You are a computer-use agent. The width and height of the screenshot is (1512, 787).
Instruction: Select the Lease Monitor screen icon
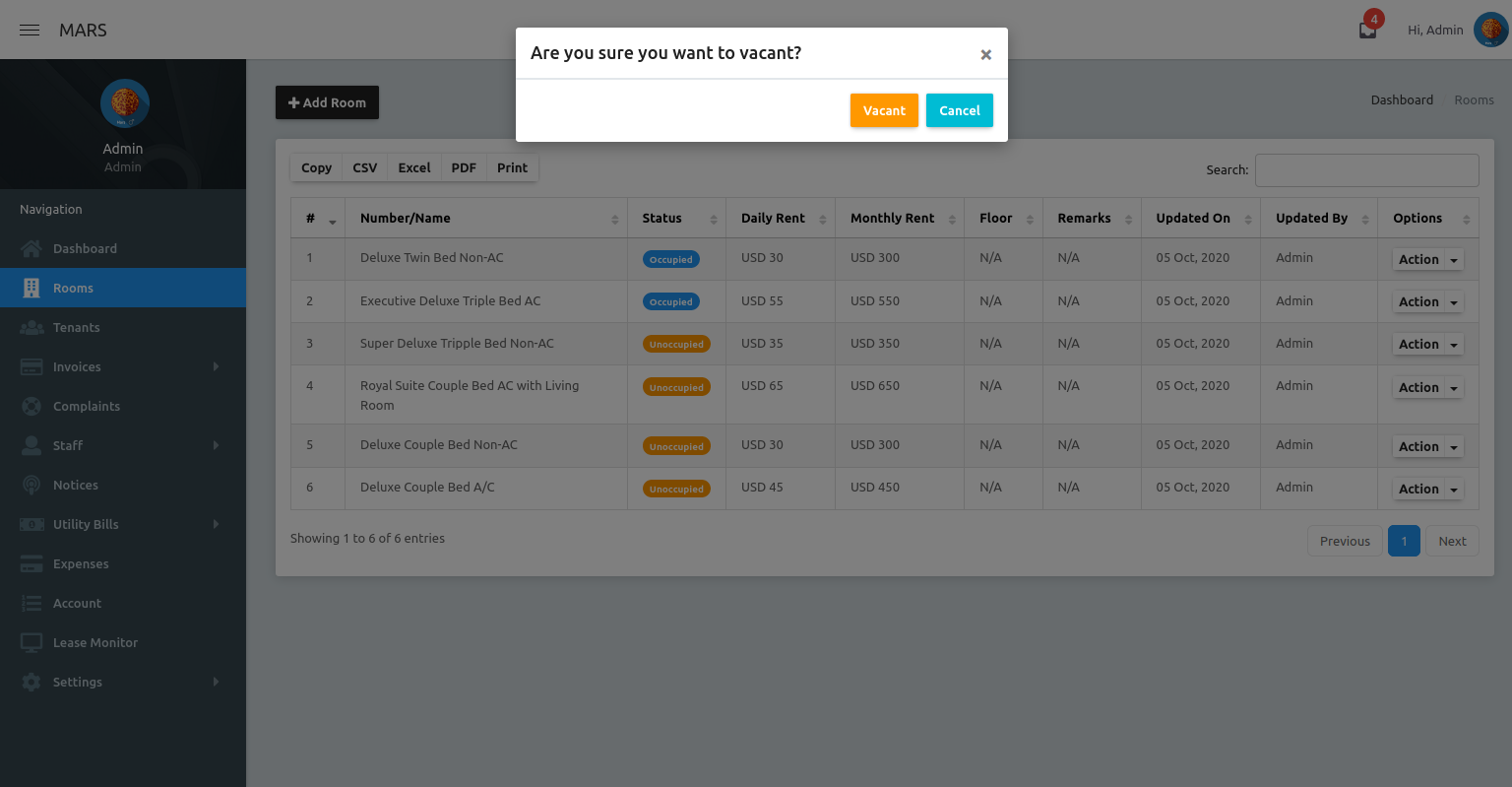tap(32, 642)
